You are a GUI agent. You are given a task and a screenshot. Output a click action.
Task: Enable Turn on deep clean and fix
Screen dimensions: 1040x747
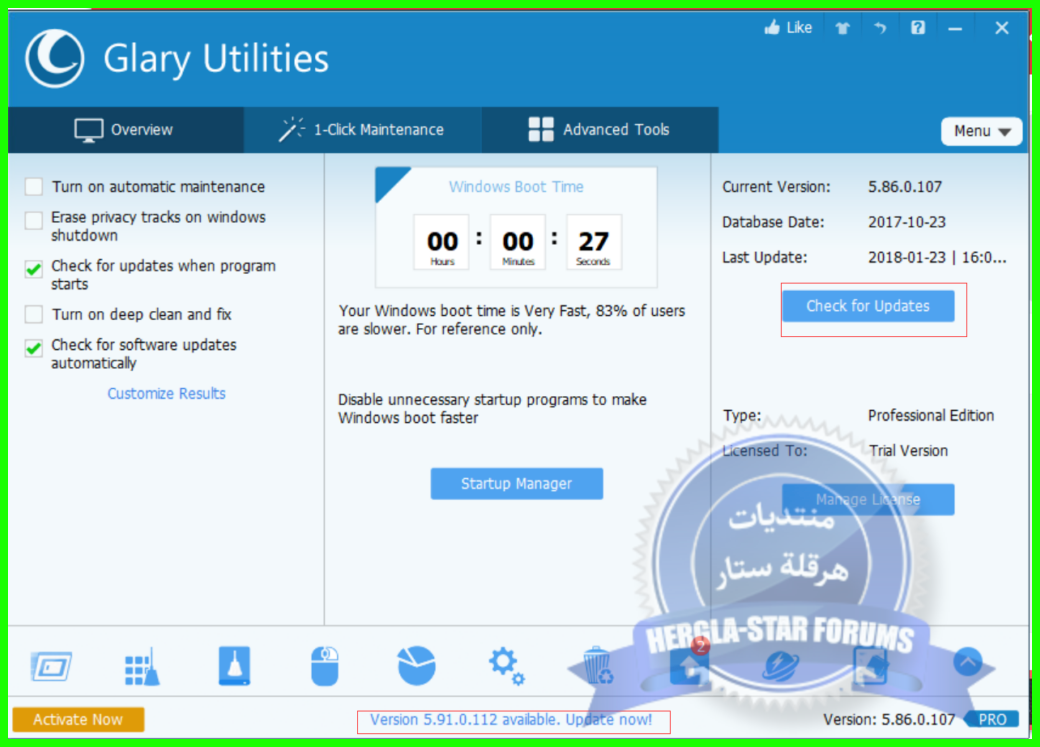click(x=34, y=314)
